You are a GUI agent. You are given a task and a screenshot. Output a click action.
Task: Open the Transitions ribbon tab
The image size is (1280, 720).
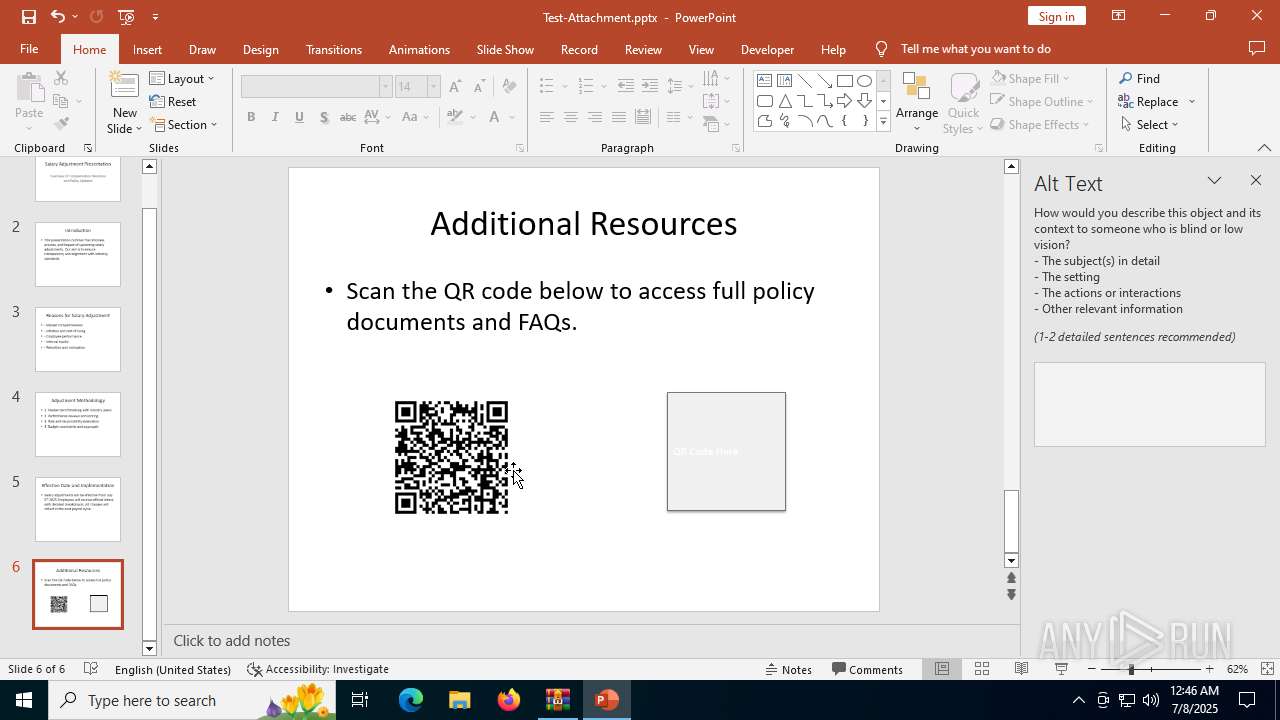pyautogui.click(x=333, y=49)
